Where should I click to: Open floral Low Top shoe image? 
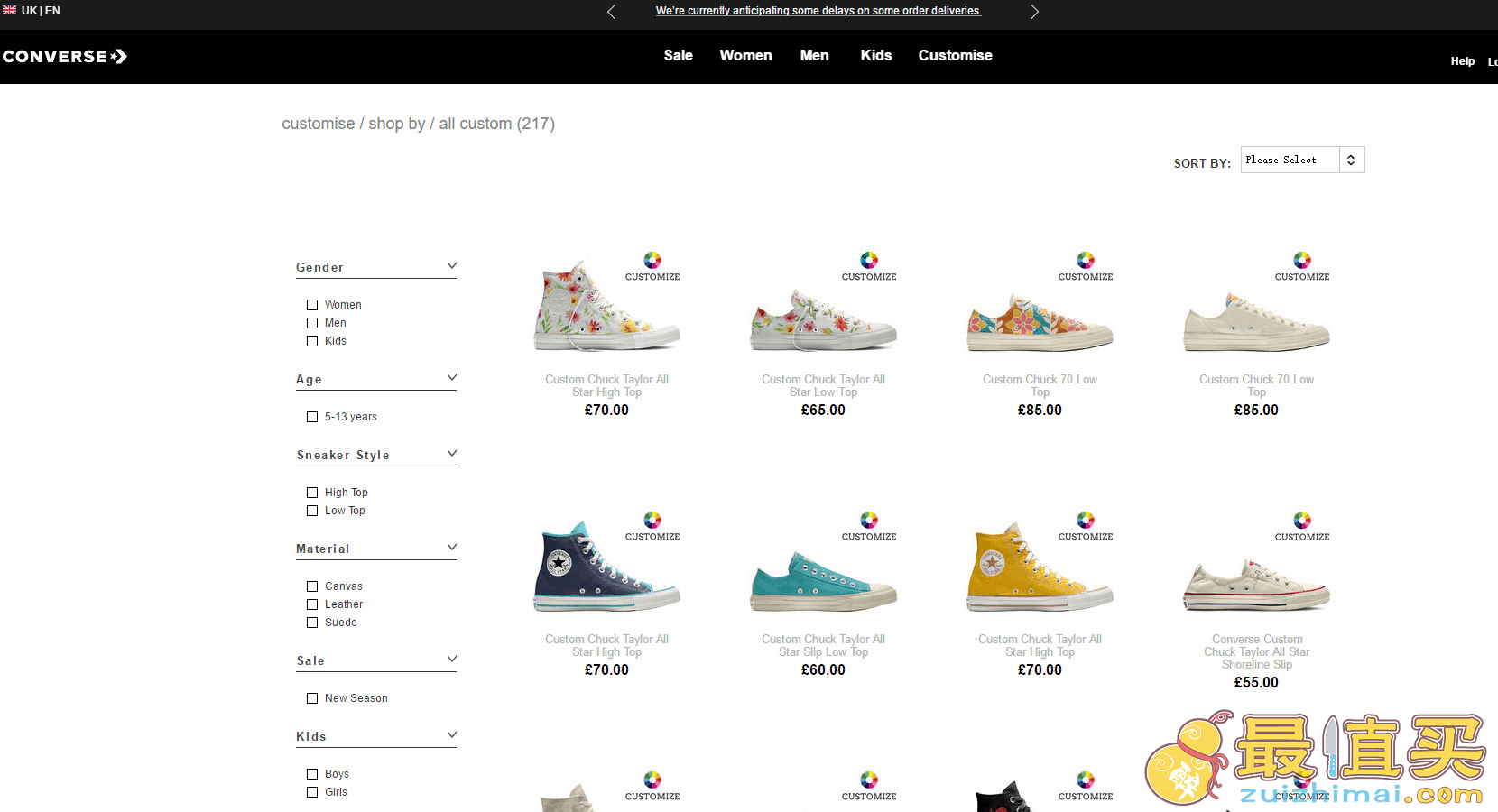[x=823, y=320]
